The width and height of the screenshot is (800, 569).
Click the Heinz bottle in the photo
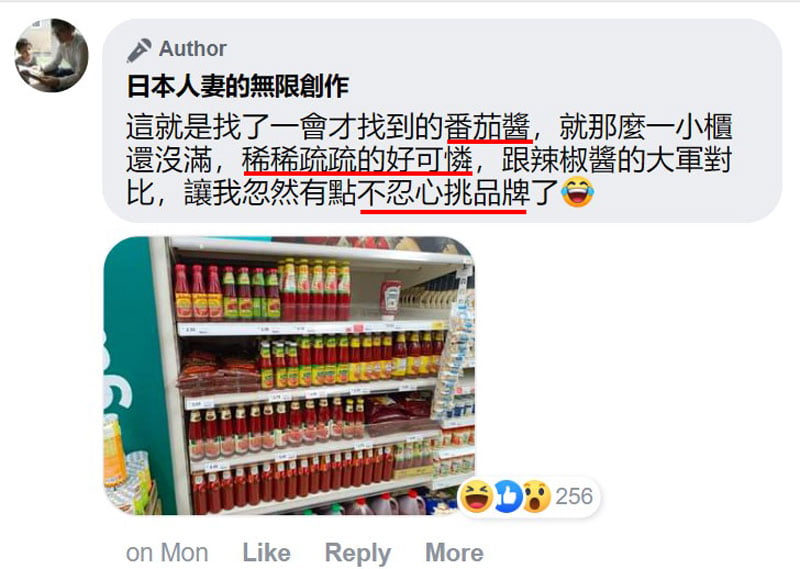390,300
